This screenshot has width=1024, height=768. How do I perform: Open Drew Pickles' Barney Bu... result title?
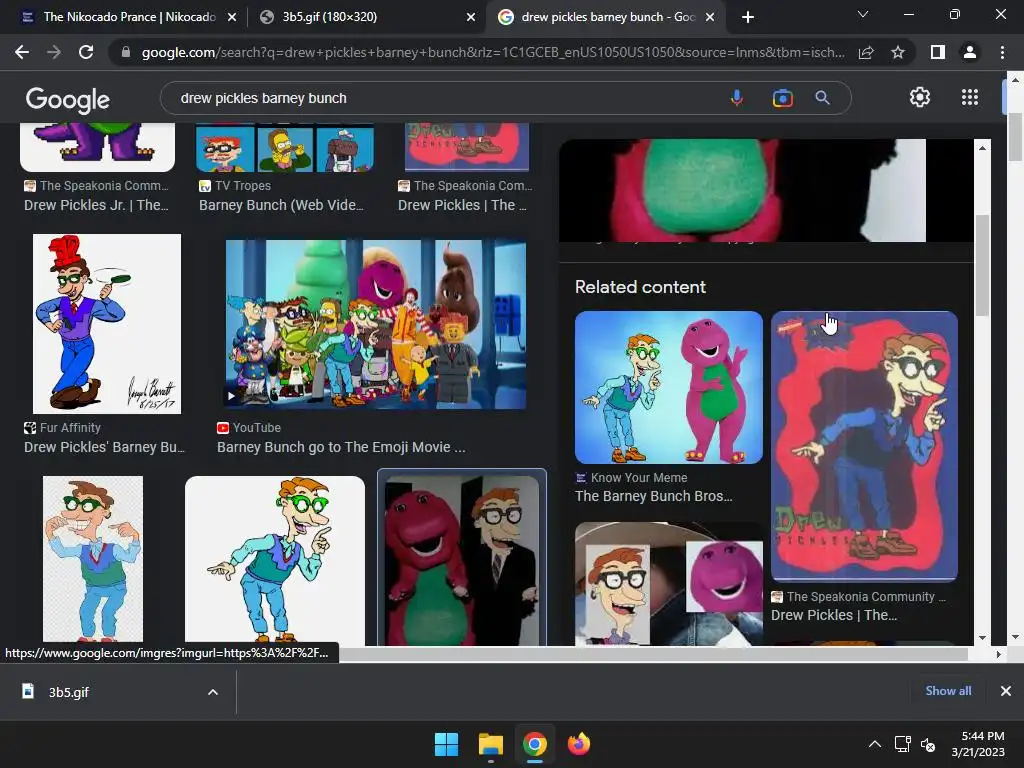point(104,447)
